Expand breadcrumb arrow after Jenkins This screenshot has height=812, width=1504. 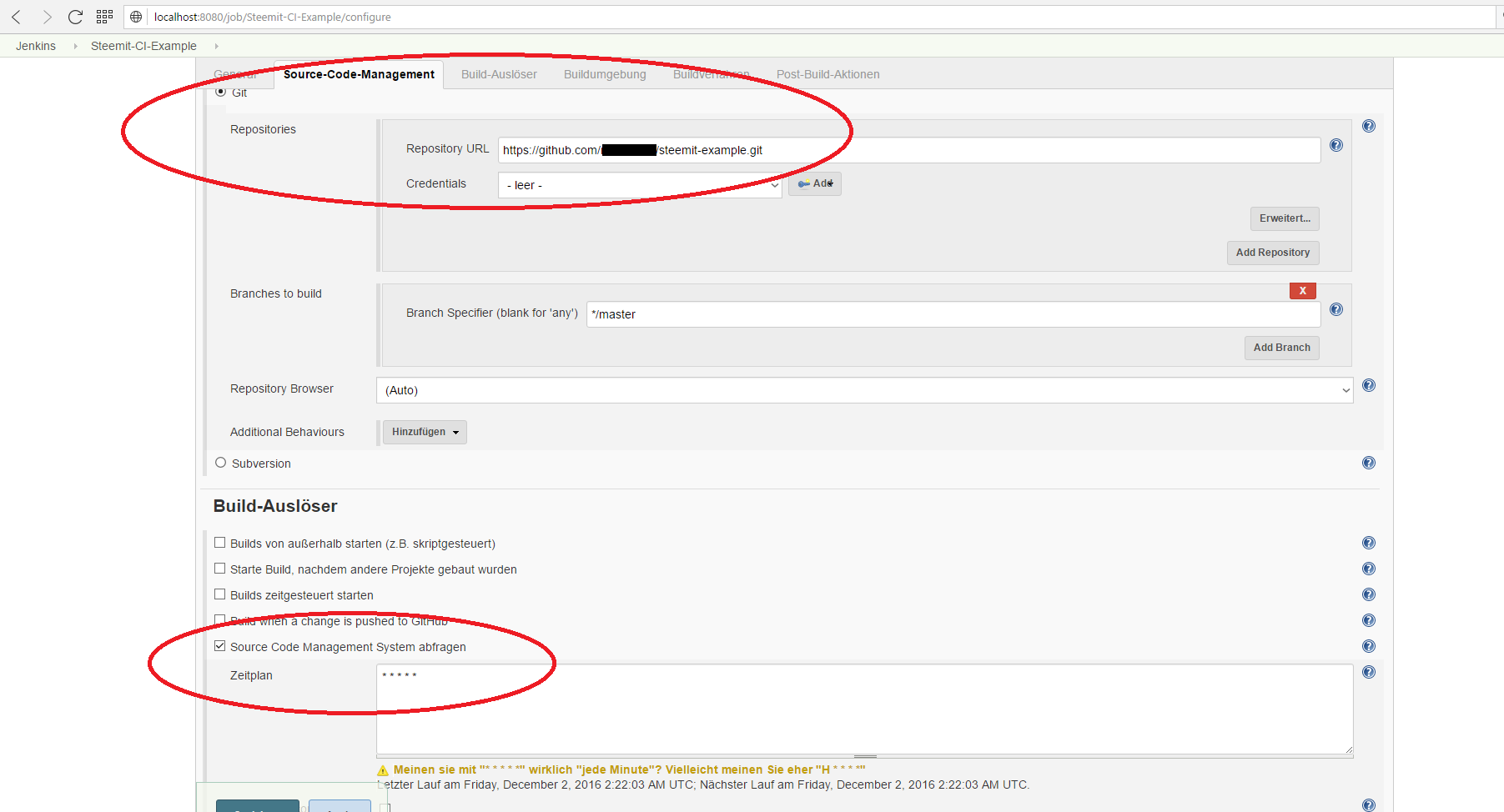point(75,46)
